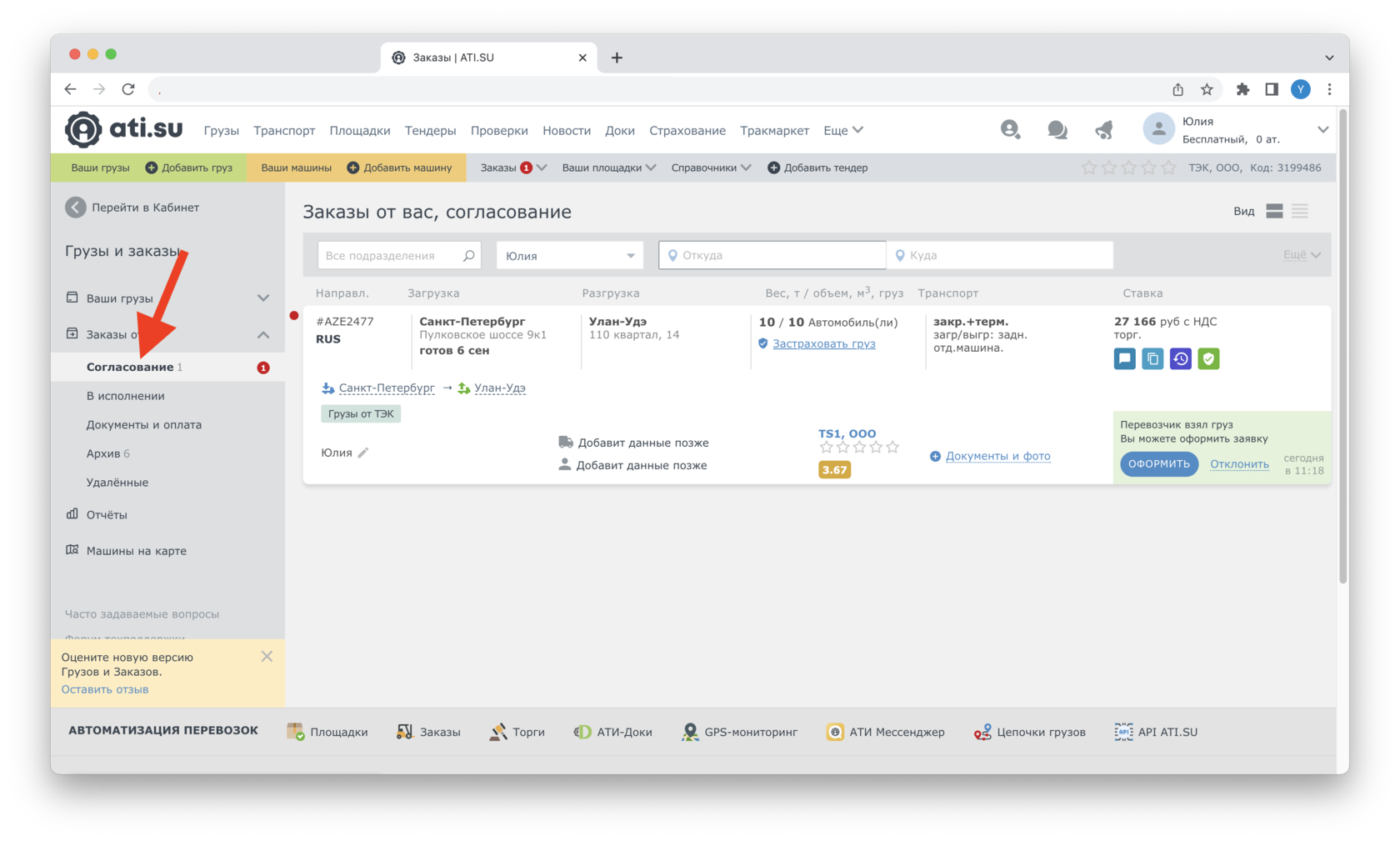Click the back arrow beside Перейти в Кабинет
1400x841 pixels.
click(76, 208)
